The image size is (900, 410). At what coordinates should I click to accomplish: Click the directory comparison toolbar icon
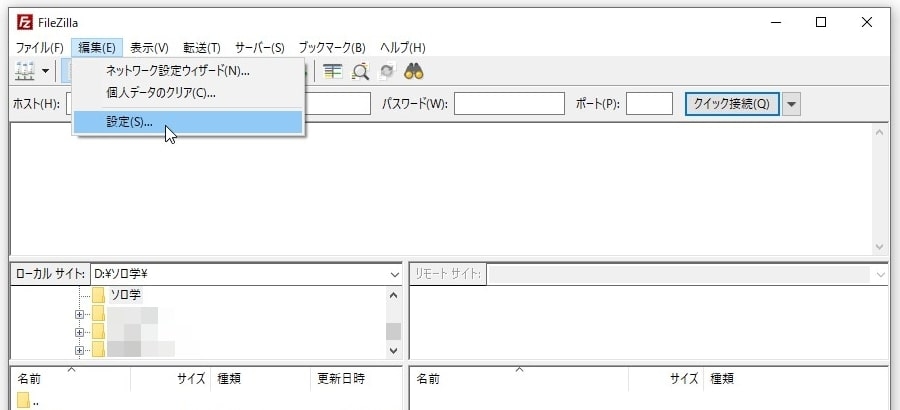(333, 72)
